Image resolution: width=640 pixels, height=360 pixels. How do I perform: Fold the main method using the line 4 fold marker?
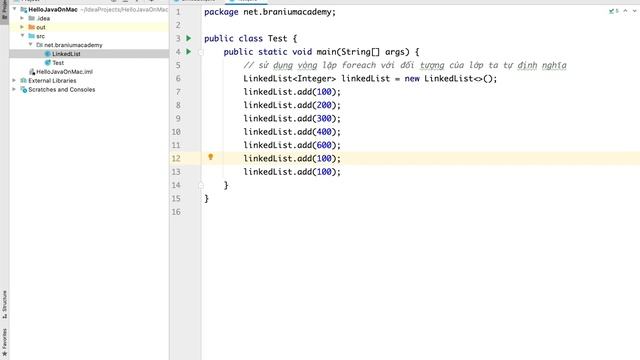(201, 52)
